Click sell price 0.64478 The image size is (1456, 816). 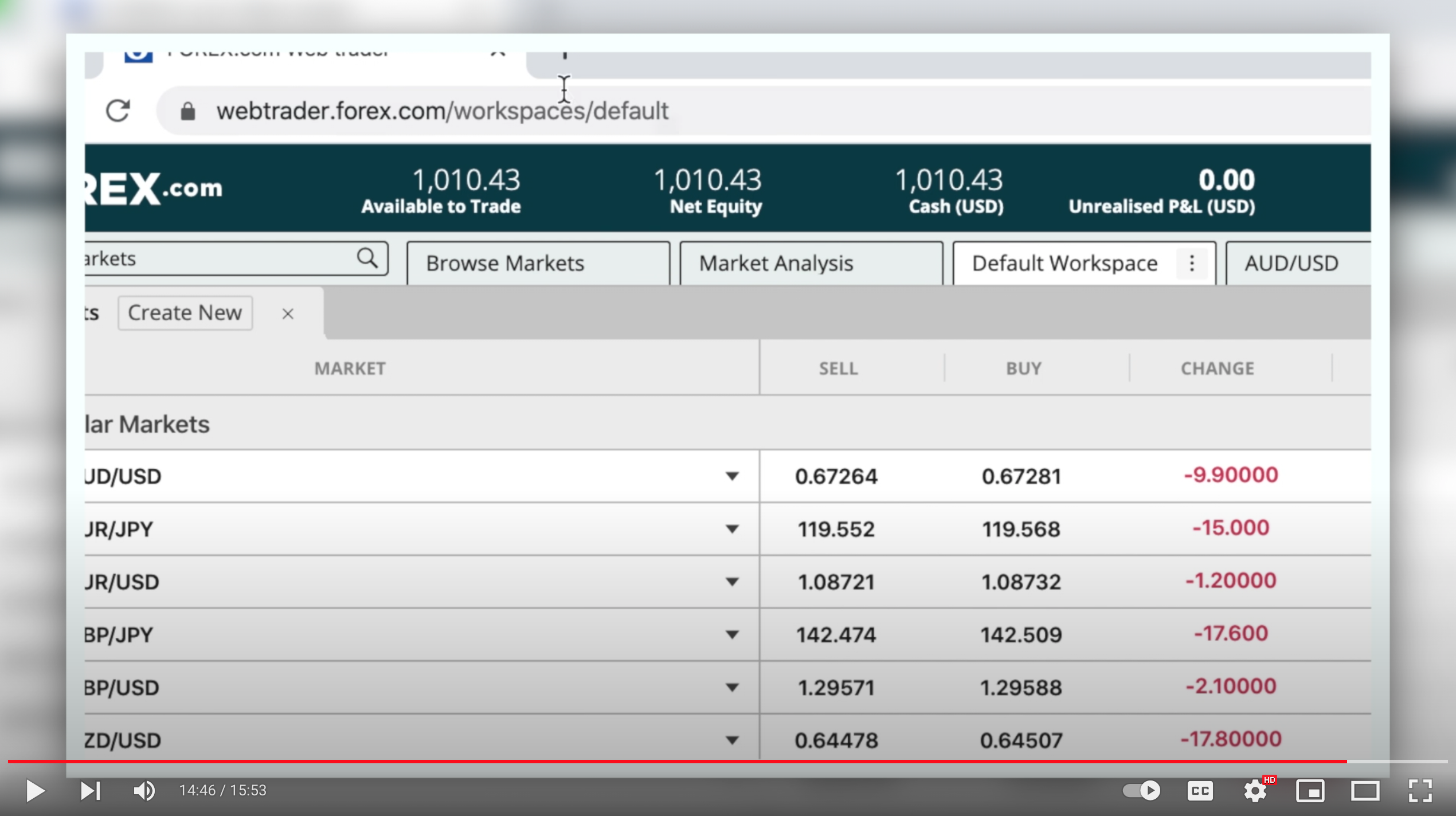click(x=836, y=740)
